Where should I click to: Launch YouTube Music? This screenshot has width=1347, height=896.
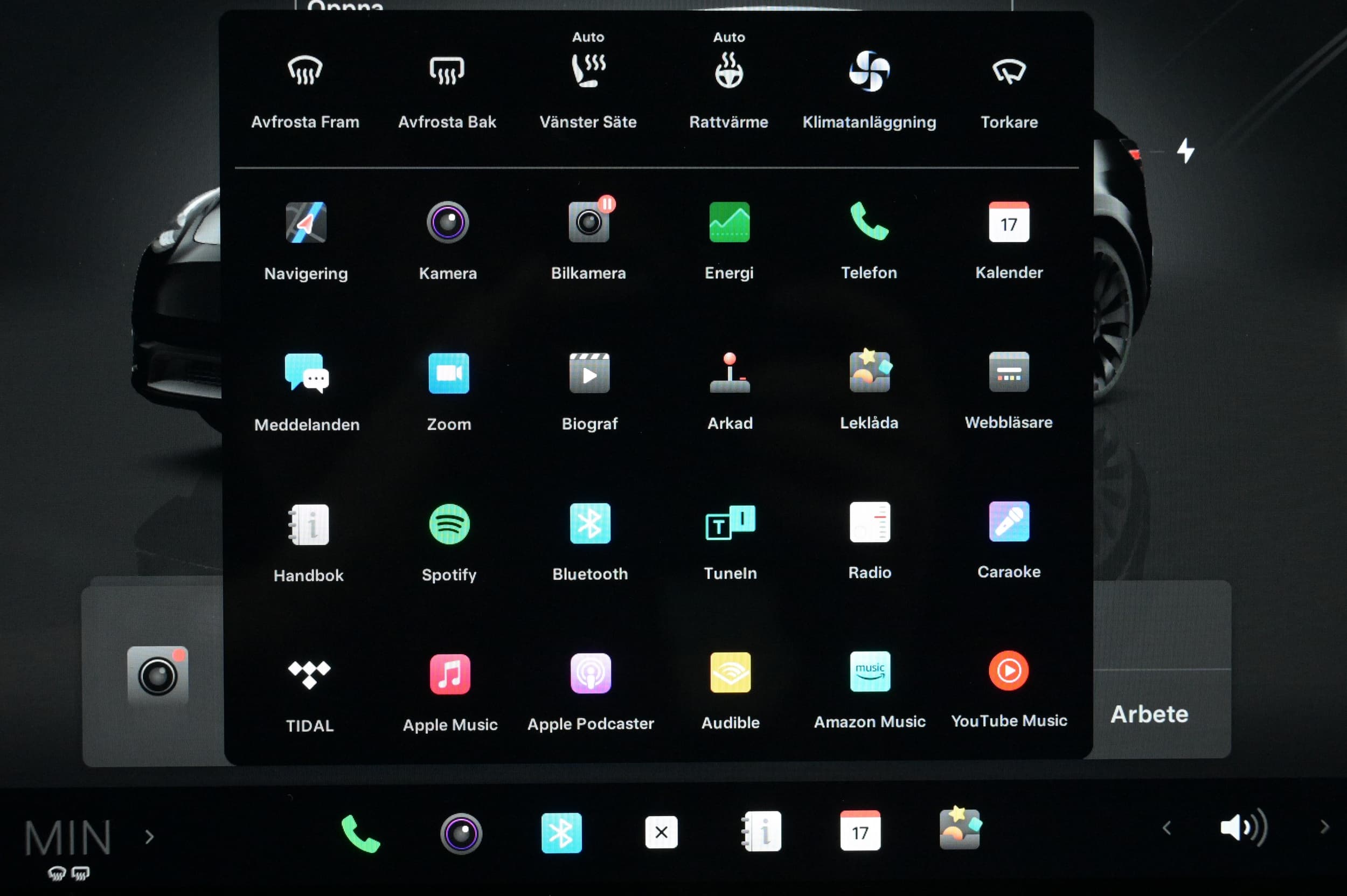pos(1009,671)
